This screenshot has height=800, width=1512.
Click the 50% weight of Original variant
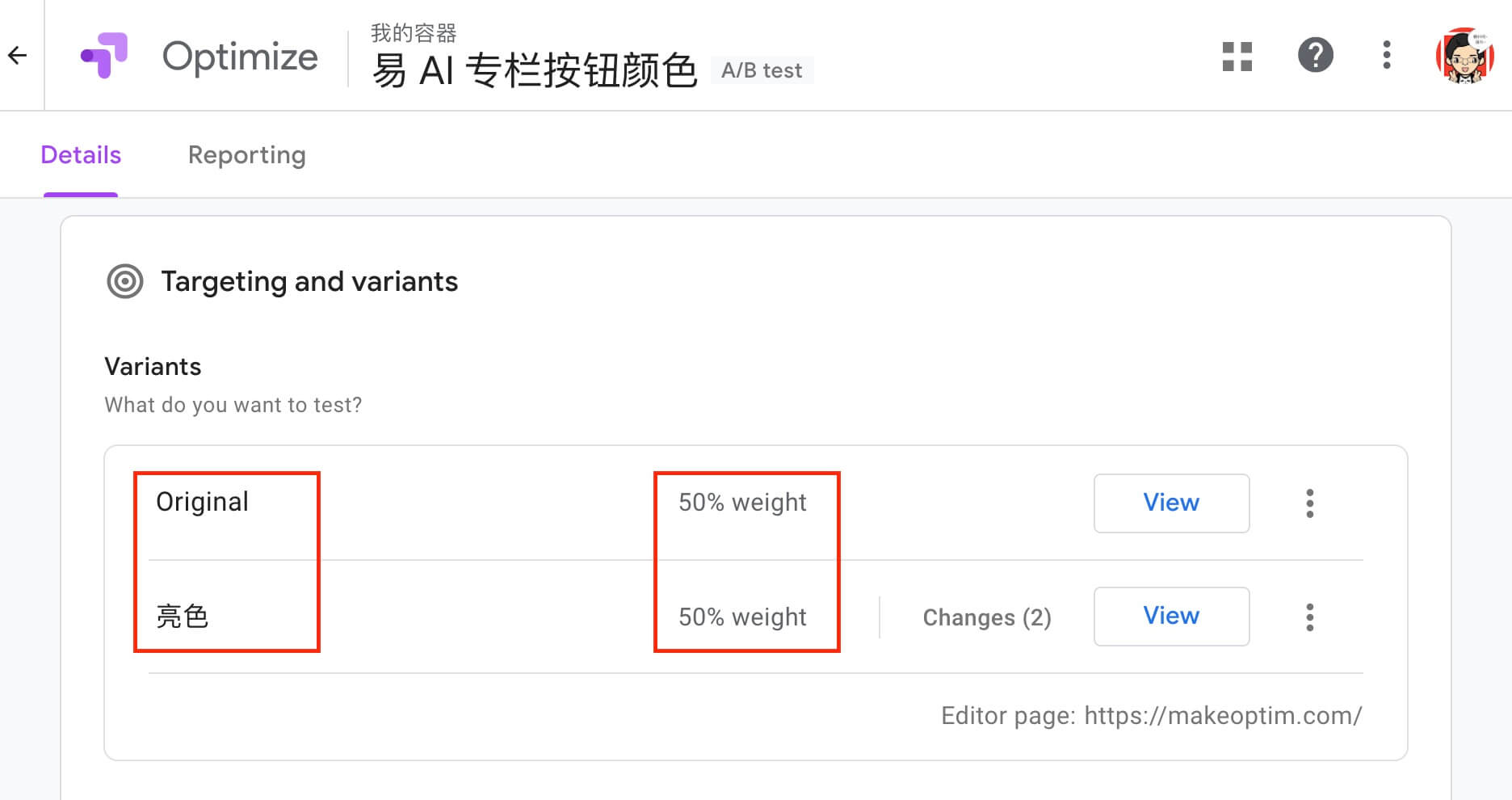[742, 503]
